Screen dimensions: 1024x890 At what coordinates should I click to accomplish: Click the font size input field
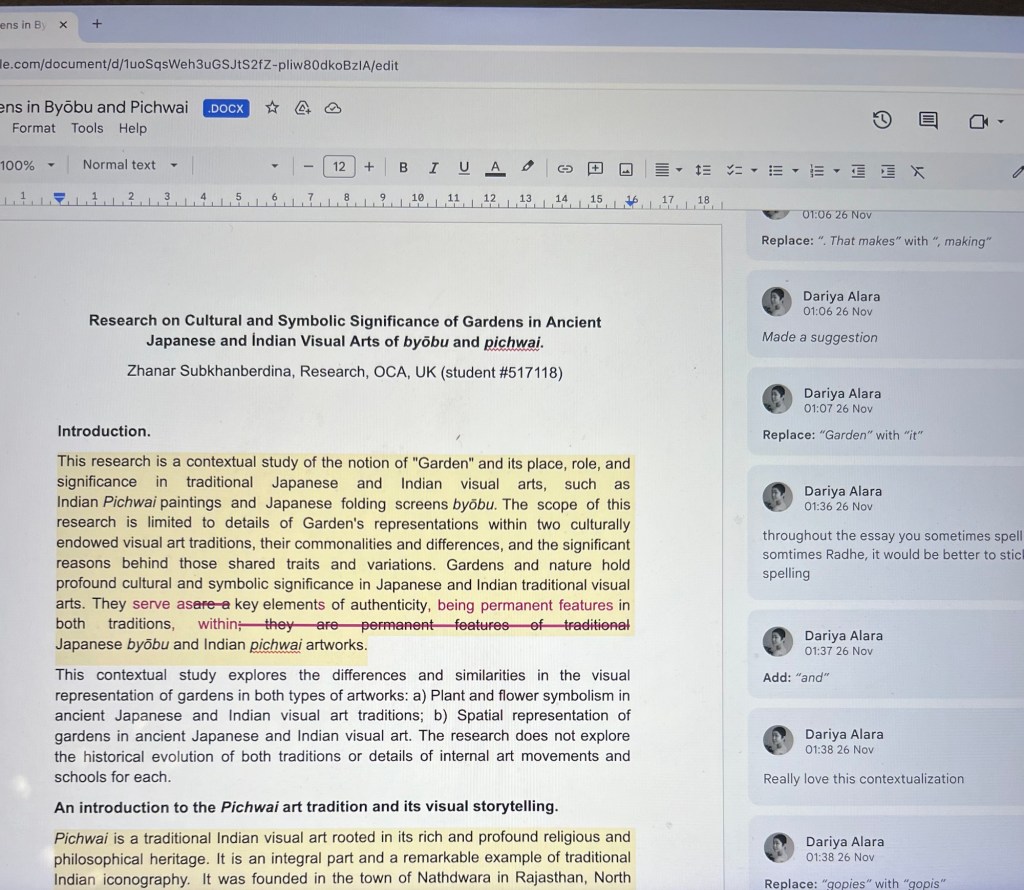point(339,167)
